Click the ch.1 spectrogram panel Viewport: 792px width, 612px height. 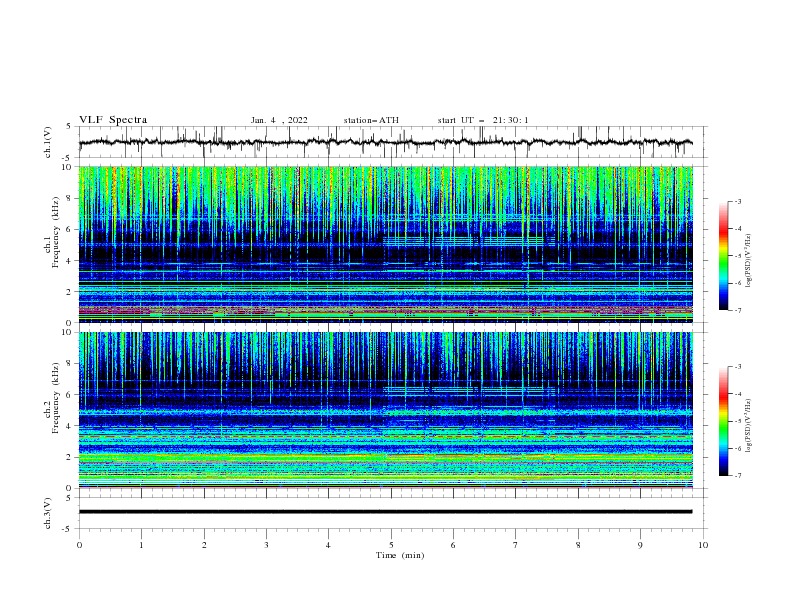pyautogui.click(x=386, y=244)
